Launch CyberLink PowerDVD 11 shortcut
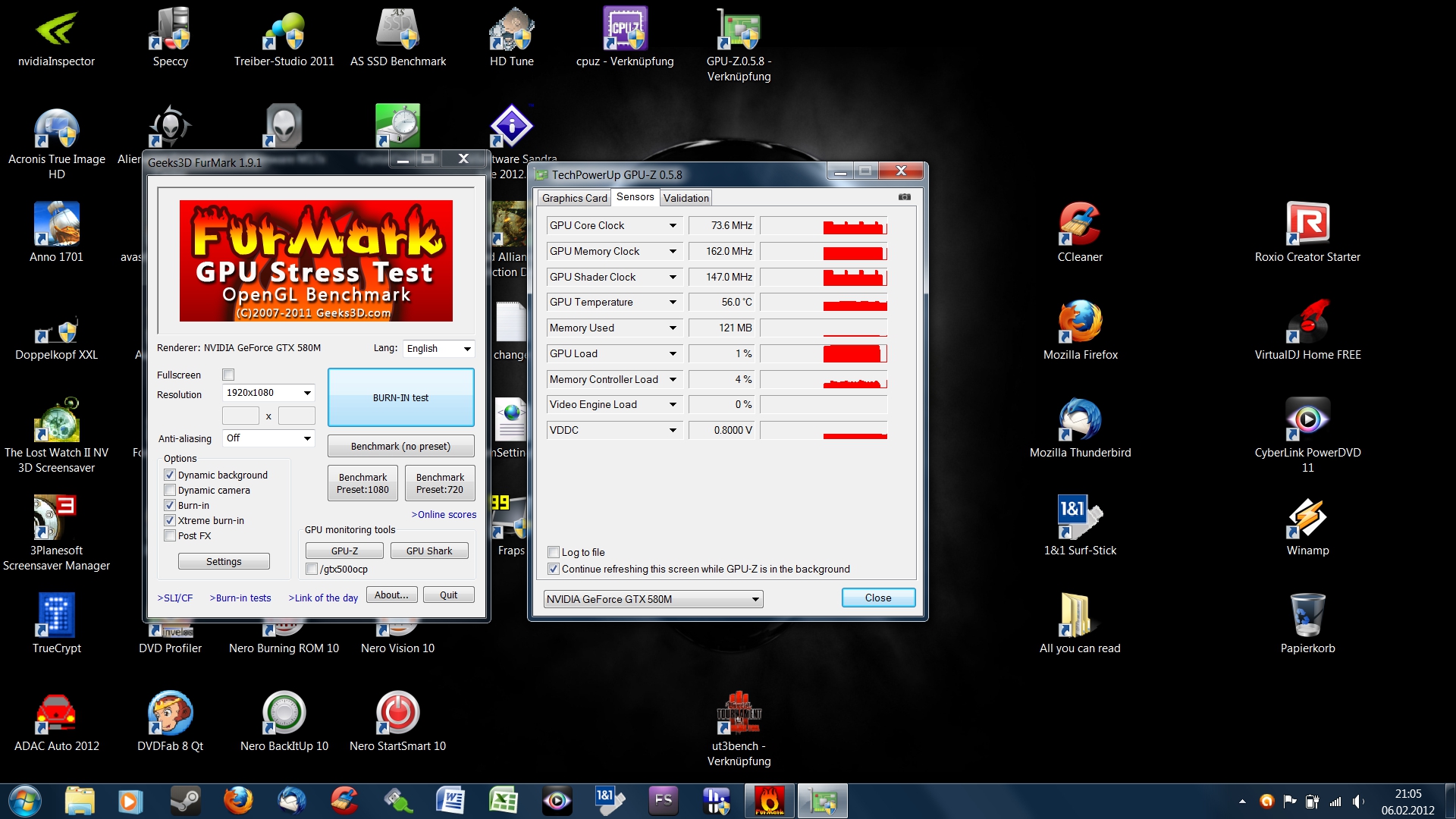This screenshot has width=1456, height=819. click(1307, 436)
